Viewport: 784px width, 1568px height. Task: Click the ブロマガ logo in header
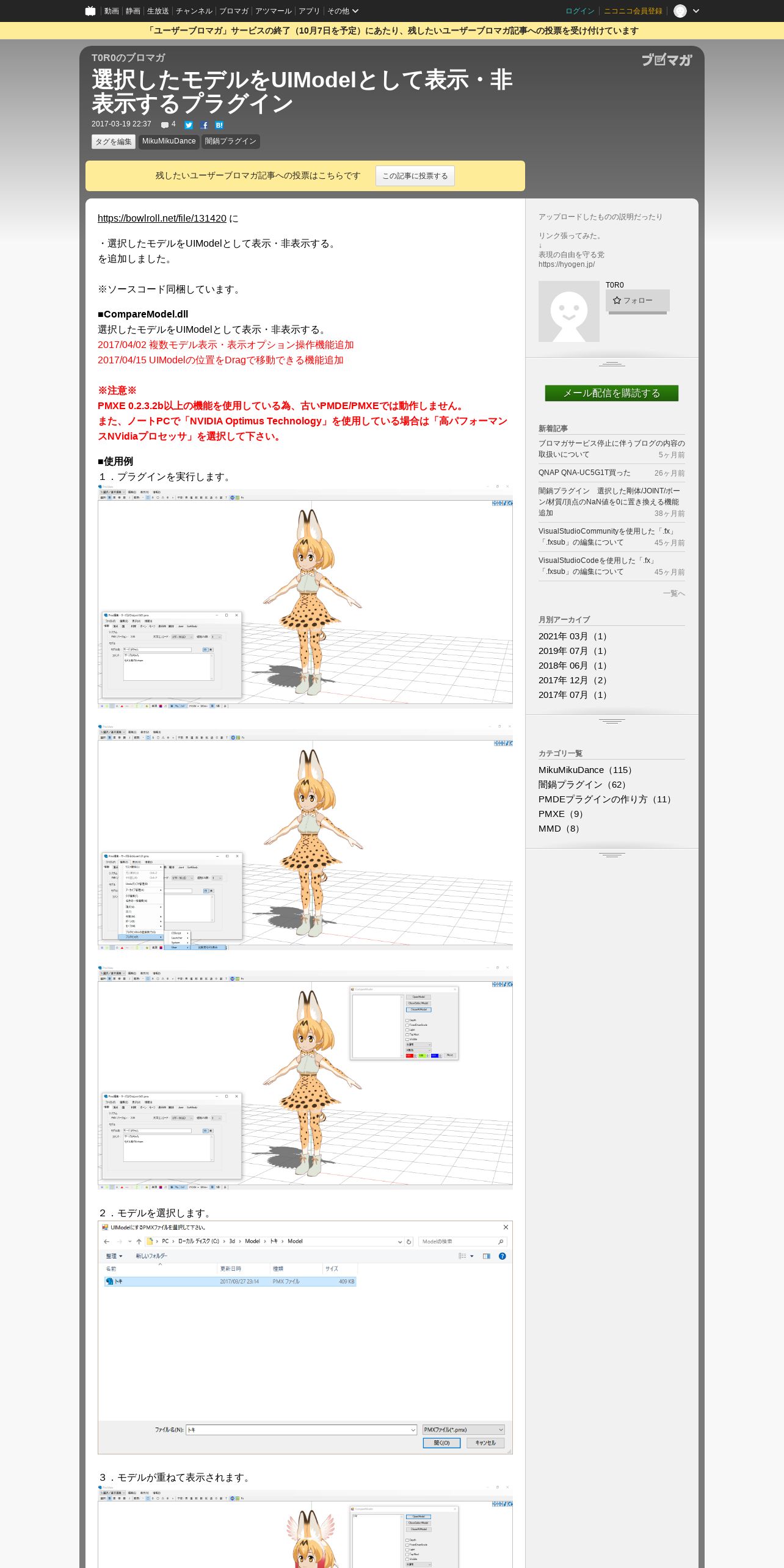pos(667,59)
